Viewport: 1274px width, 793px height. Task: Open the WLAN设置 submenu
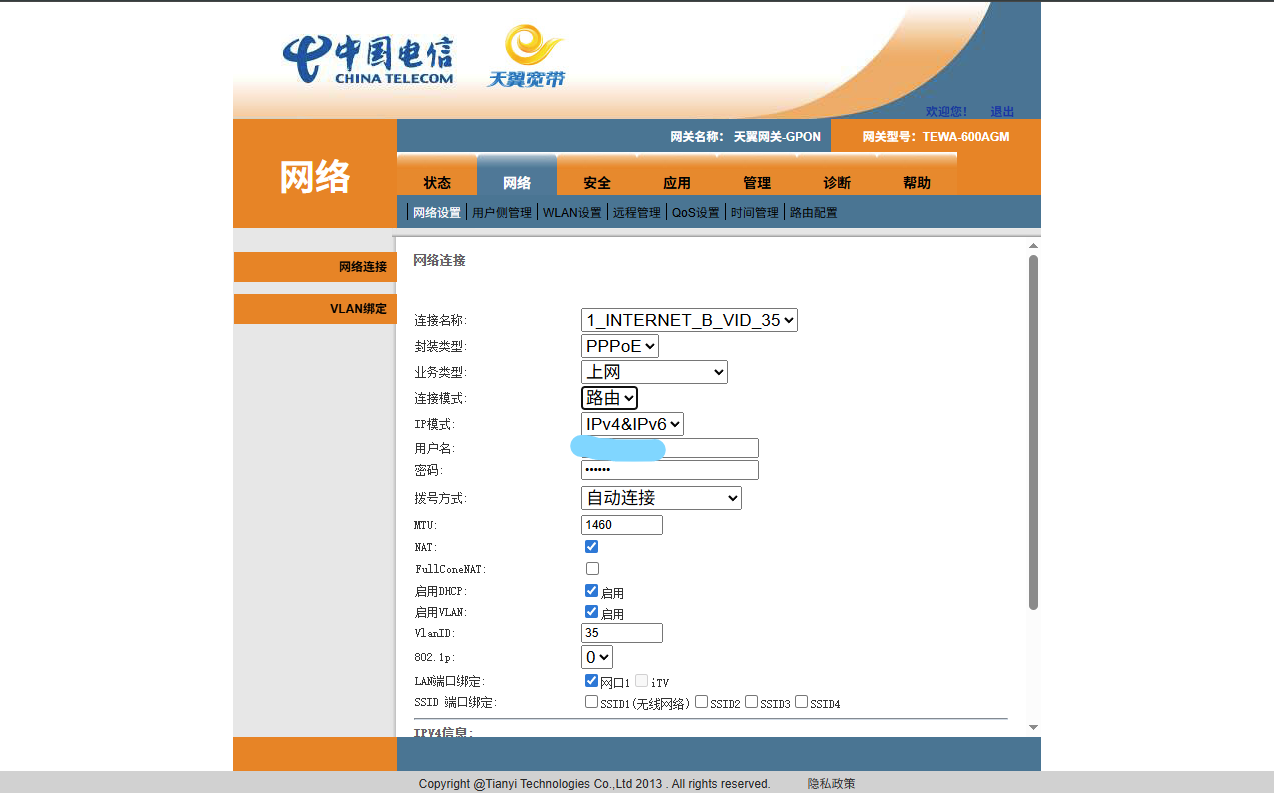pos(571,211)
